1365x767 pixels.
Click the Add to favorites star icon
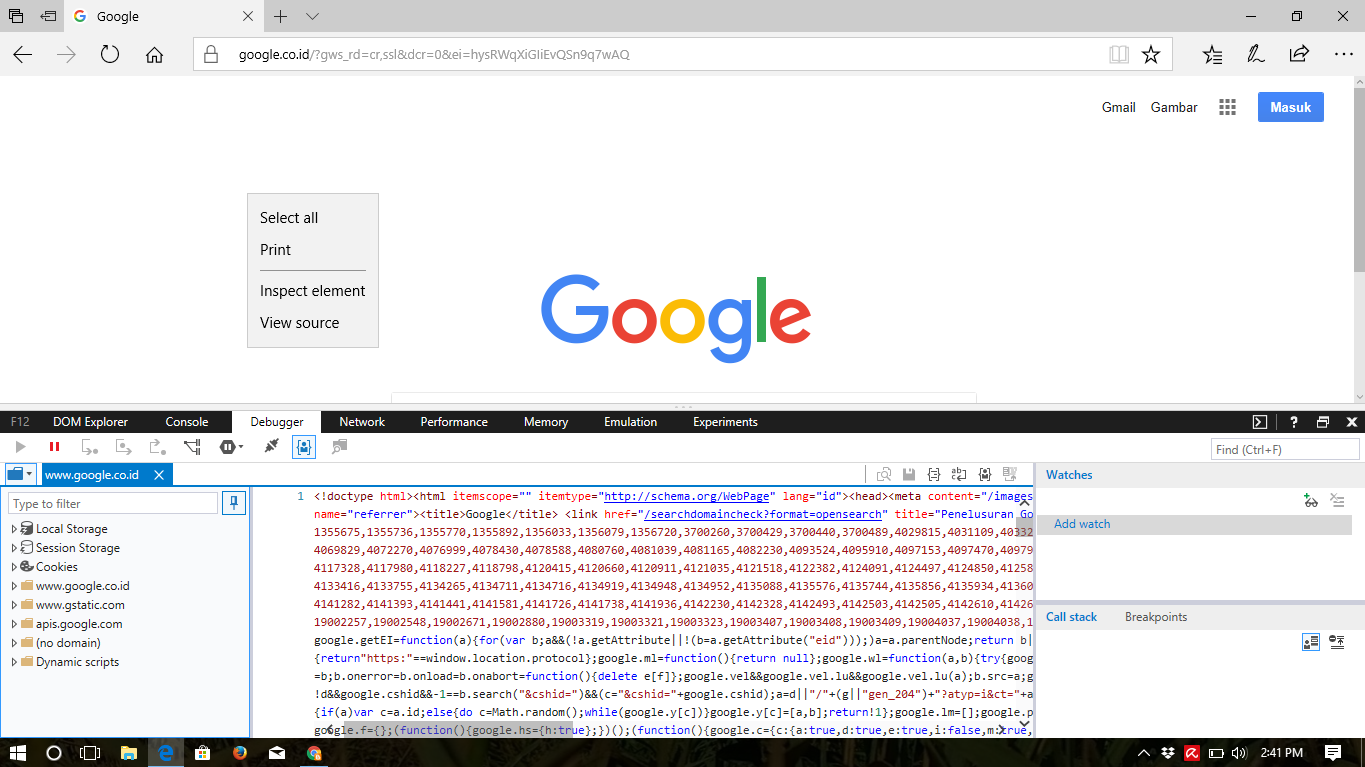[x=1151, y=54]
